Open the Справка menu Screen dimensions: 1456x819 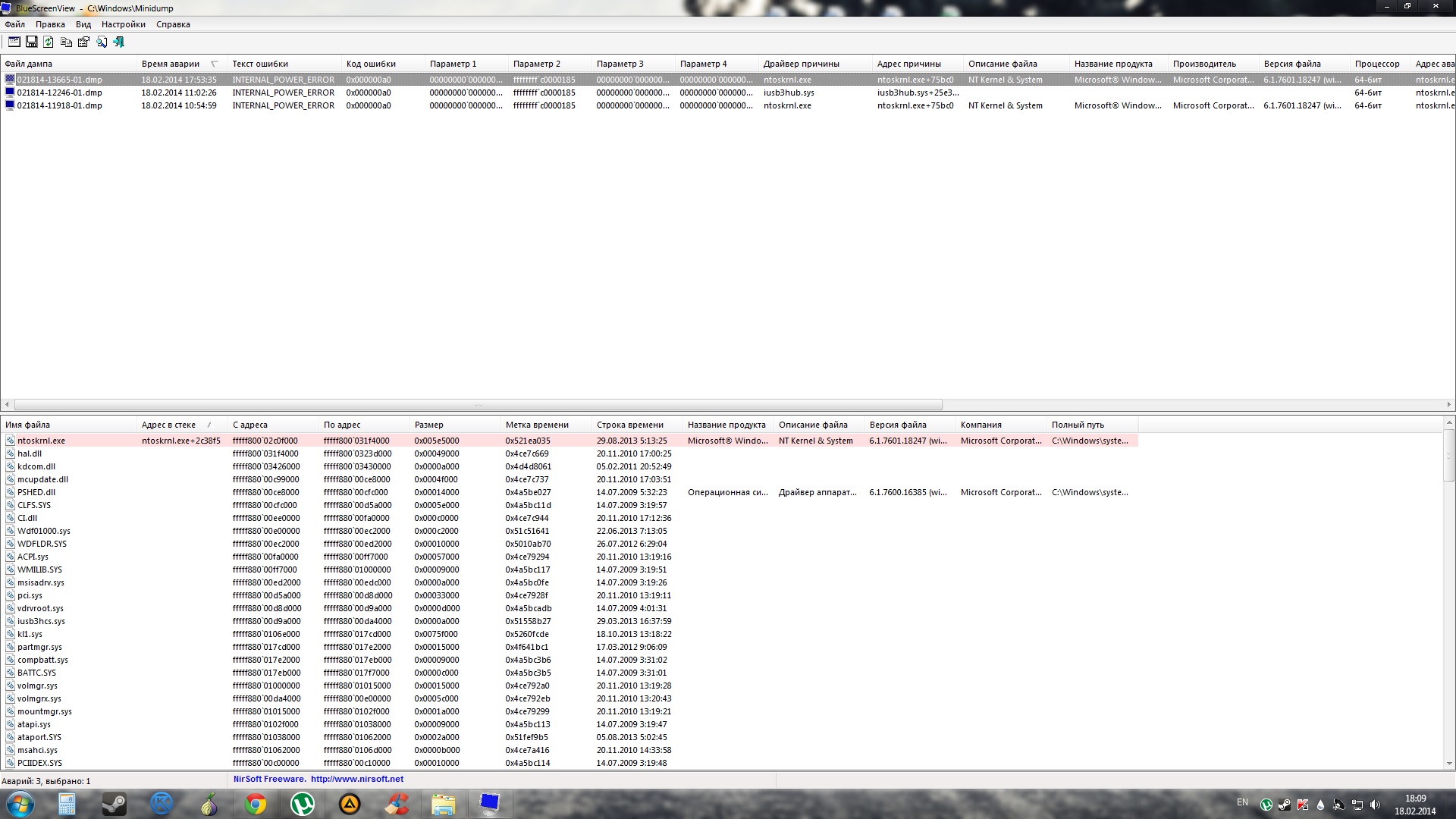[x=173, y=24]
